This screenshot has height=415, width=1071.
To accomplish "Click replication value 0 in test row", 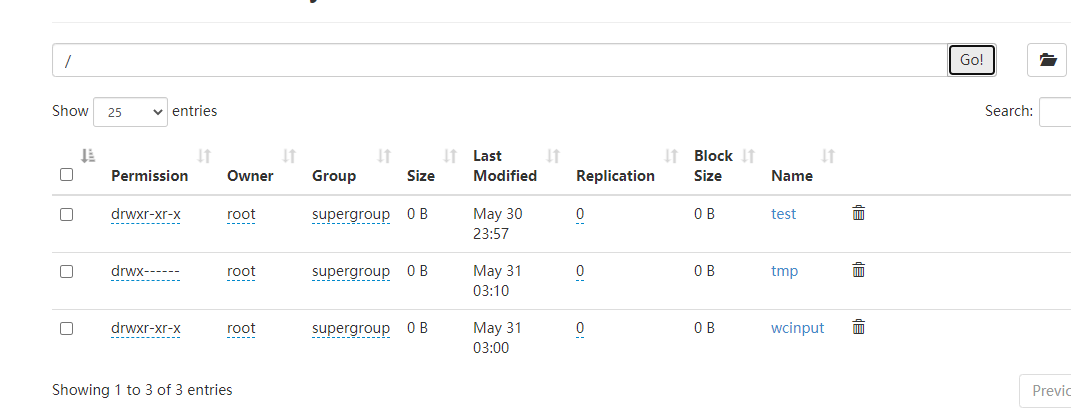I will pos(580,214).
